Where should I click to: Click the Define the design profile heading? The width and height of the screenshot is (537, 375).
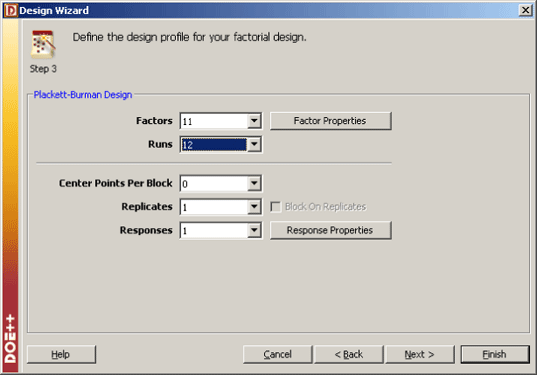pyautogui.click(x=189, y=37)
